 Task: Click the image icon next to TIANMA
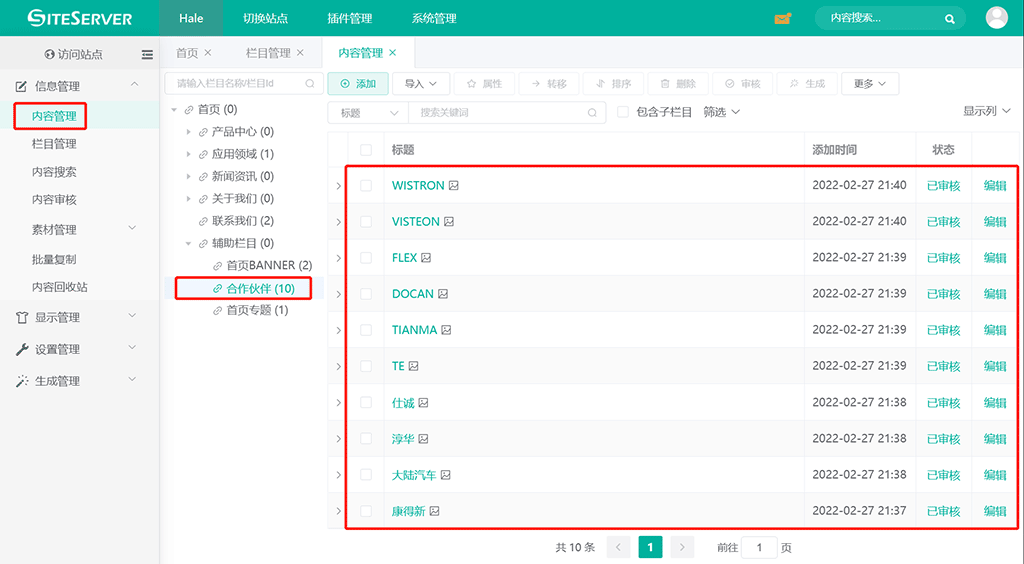pyautogui.click(x=447, y=330)
